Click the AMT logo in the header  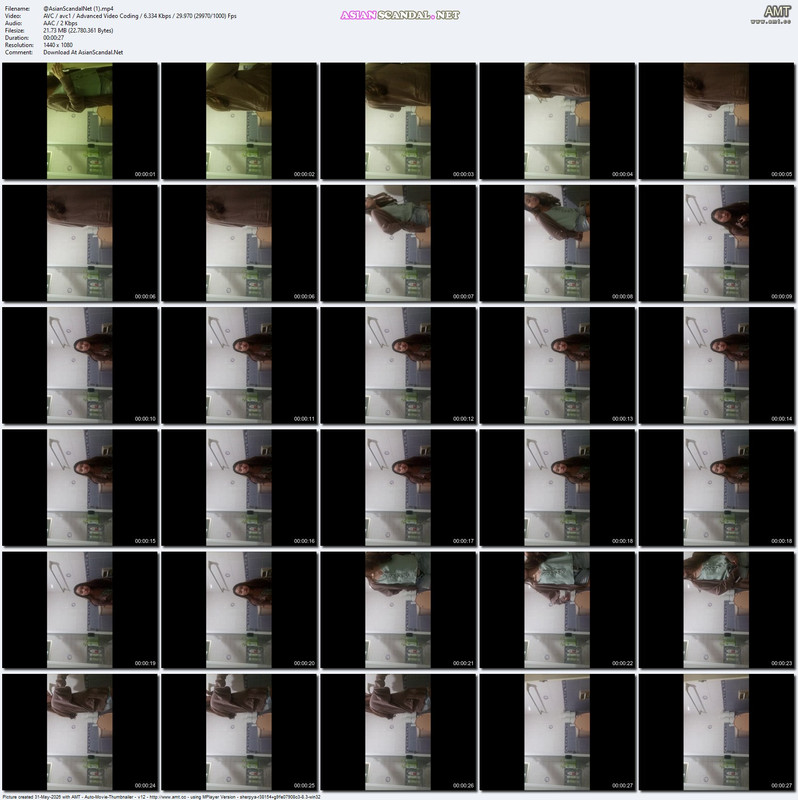click(x=770, y=14)
